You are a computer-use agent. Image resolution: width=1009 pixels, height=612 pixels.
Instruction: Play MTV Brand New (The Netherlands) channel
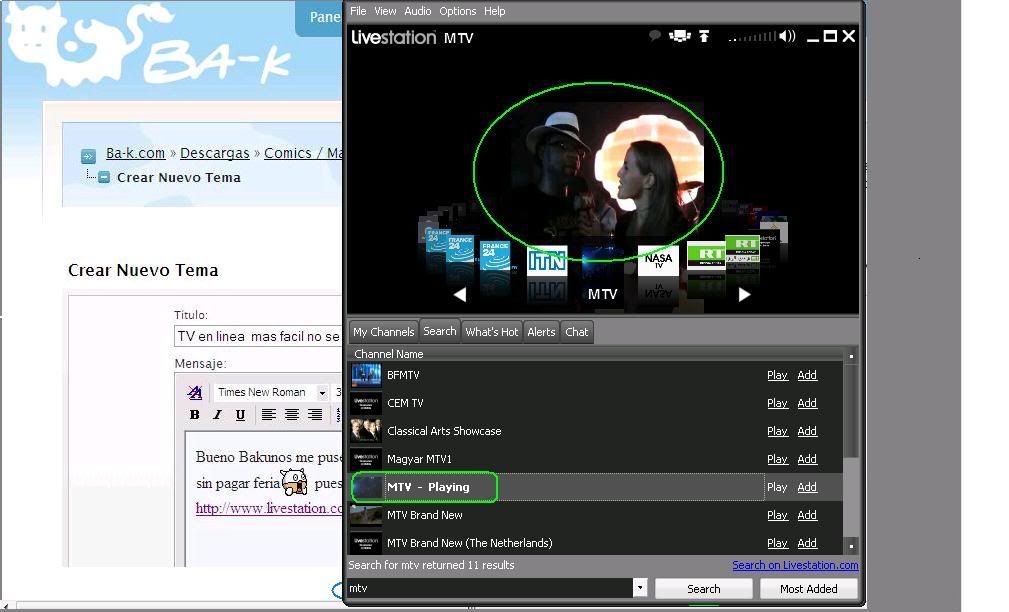tap(777, 543)
